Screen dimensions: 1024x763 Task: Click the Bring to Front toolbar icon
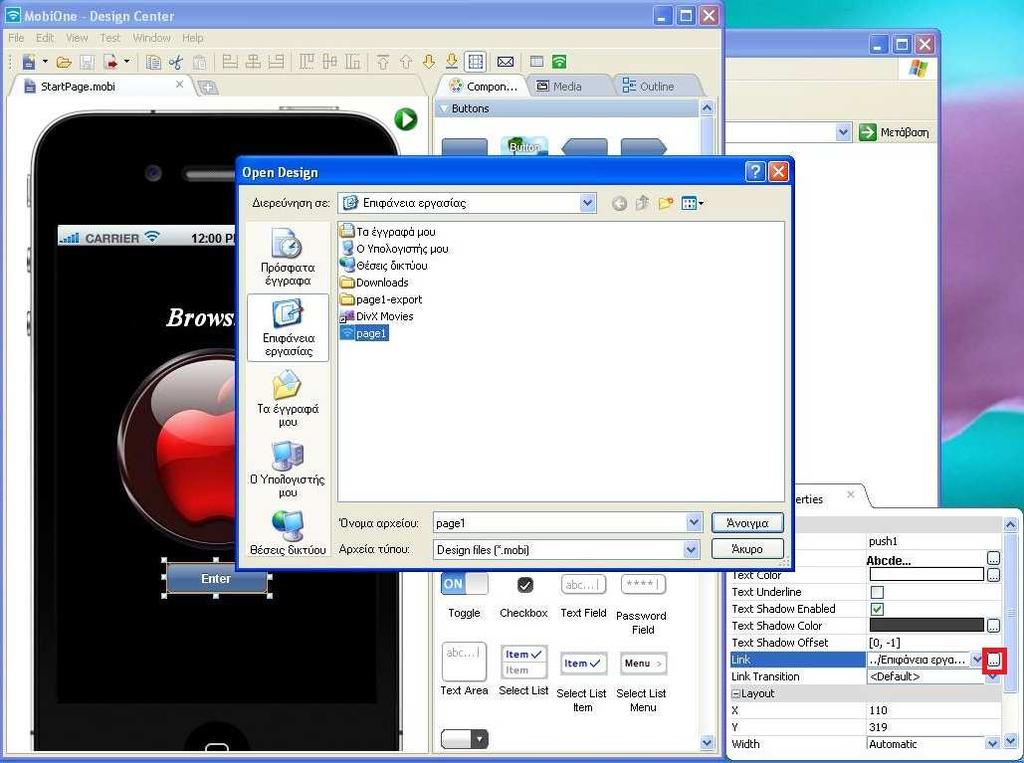tap(383, 62)
